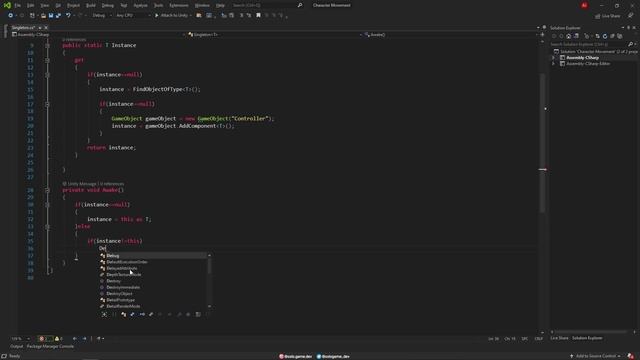Click the undo toolbar icon

tap(68, 16)
